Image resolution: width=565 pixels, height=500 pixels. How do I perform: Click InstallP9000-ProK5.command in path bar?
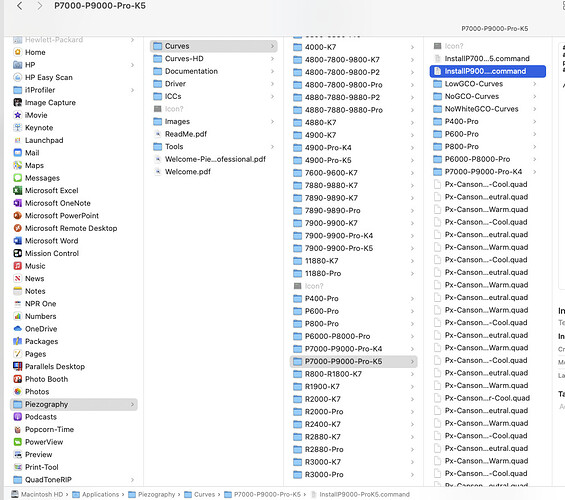click(360, 494)
